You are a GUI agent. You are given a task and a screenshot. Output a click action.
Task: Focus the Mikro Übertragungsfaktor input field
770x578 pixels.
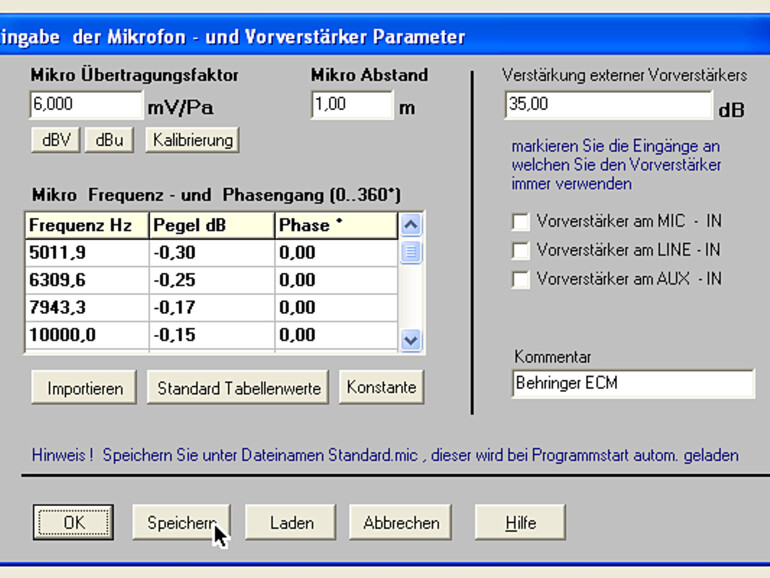86,105
